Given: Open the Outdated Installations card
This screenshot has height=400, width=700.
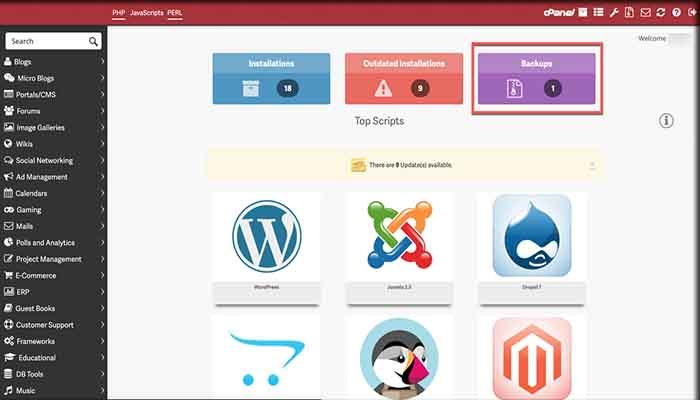Looking at the screenshot, I should click(x=404, y=79).
